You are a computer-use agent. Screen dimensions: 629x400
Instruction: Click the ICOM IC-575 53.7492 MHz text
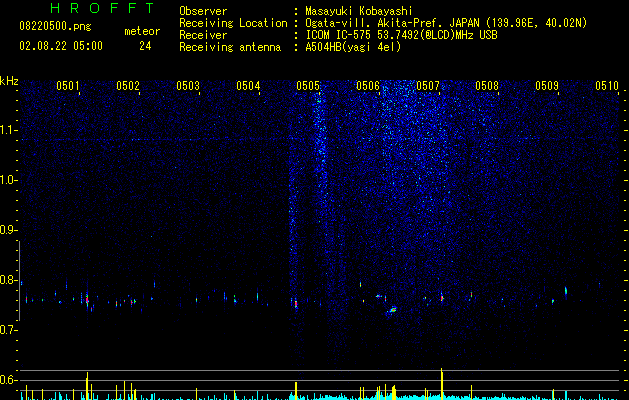[402, 35]
